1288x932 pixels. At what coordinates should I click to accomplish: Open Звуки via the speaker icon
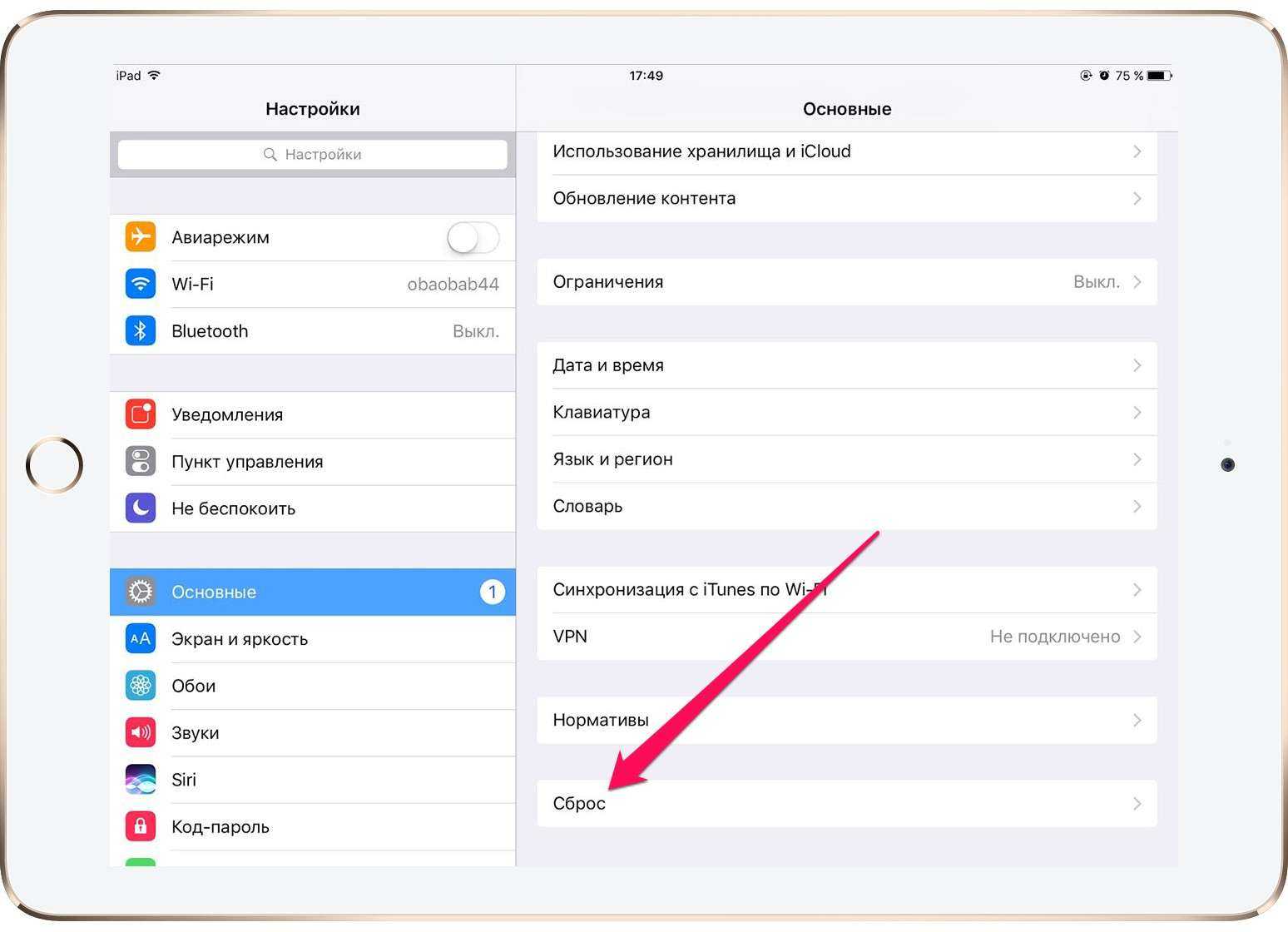[141, 733]
